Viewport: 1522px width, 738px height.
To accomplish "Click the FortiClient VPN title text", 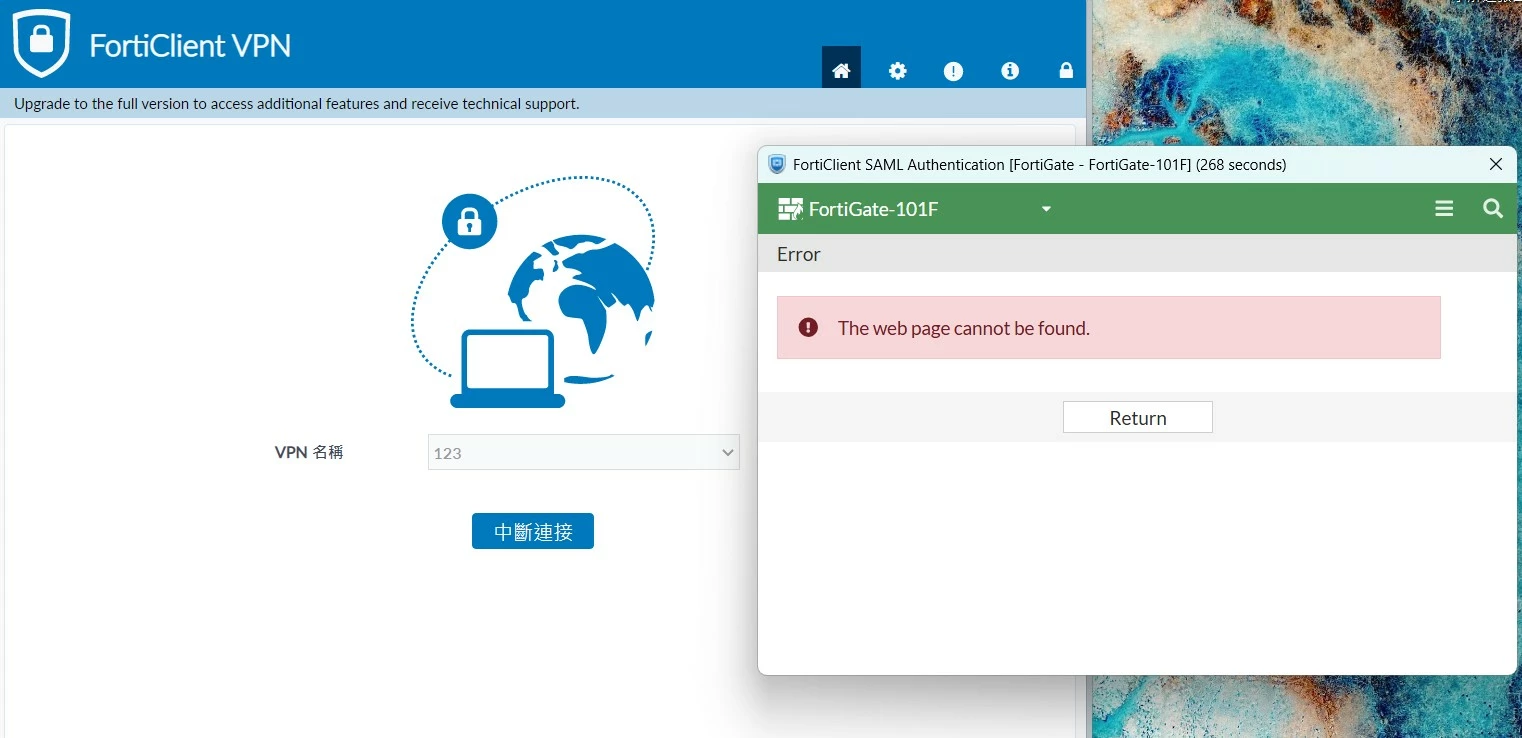I will (190, 46).
